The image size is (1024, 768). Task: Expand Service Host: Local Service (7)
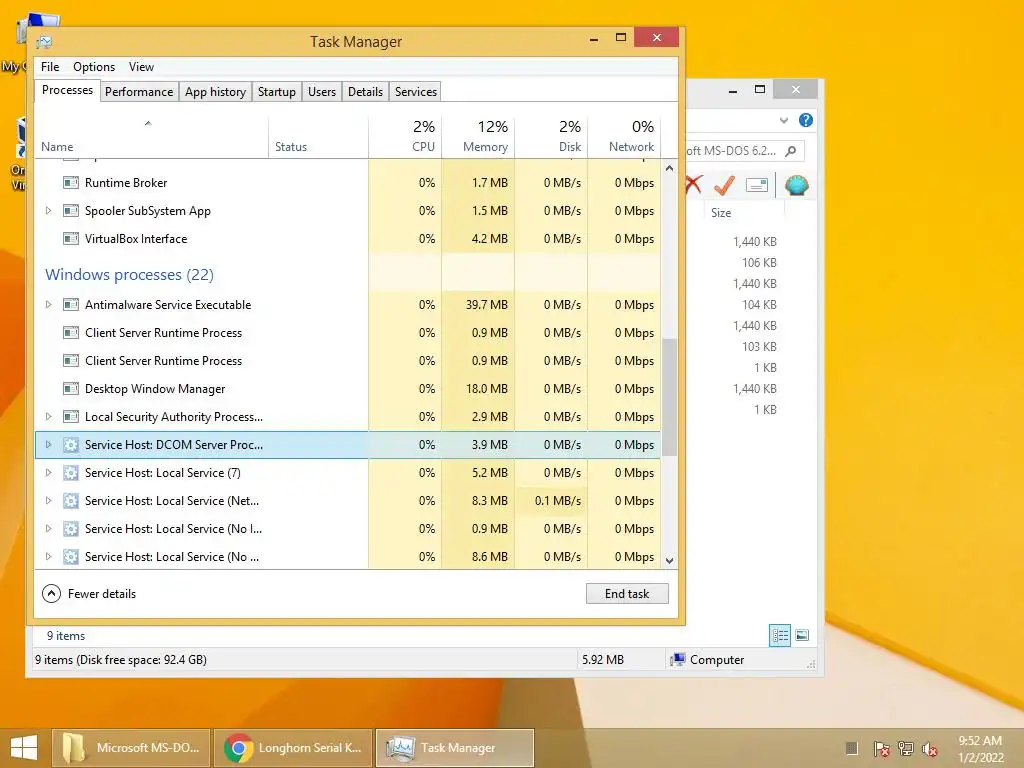(48, 473)
